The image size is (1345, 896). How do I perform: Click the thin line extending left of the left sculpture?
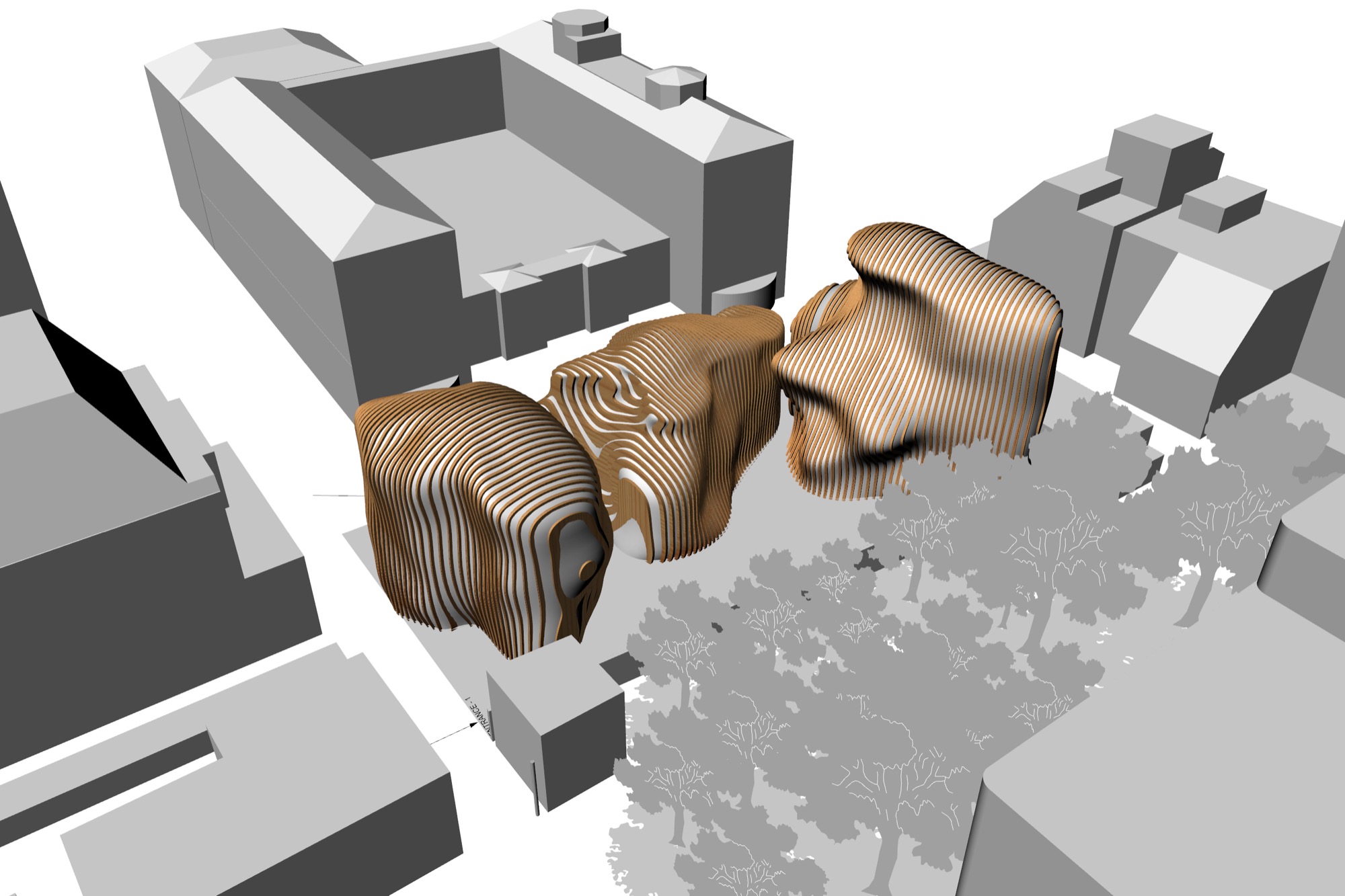pos(336,495)
